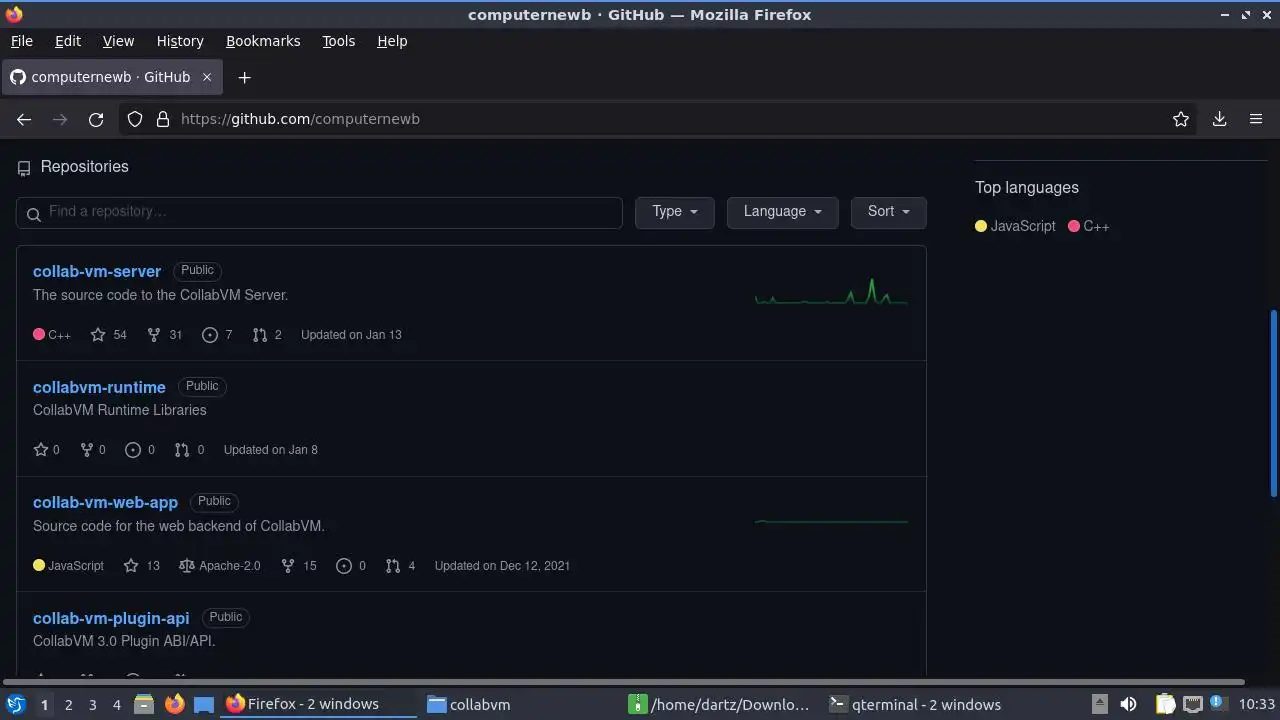Open the collab-vm-web-app repository
The image size is (1280, 720).
pos(105,502)
